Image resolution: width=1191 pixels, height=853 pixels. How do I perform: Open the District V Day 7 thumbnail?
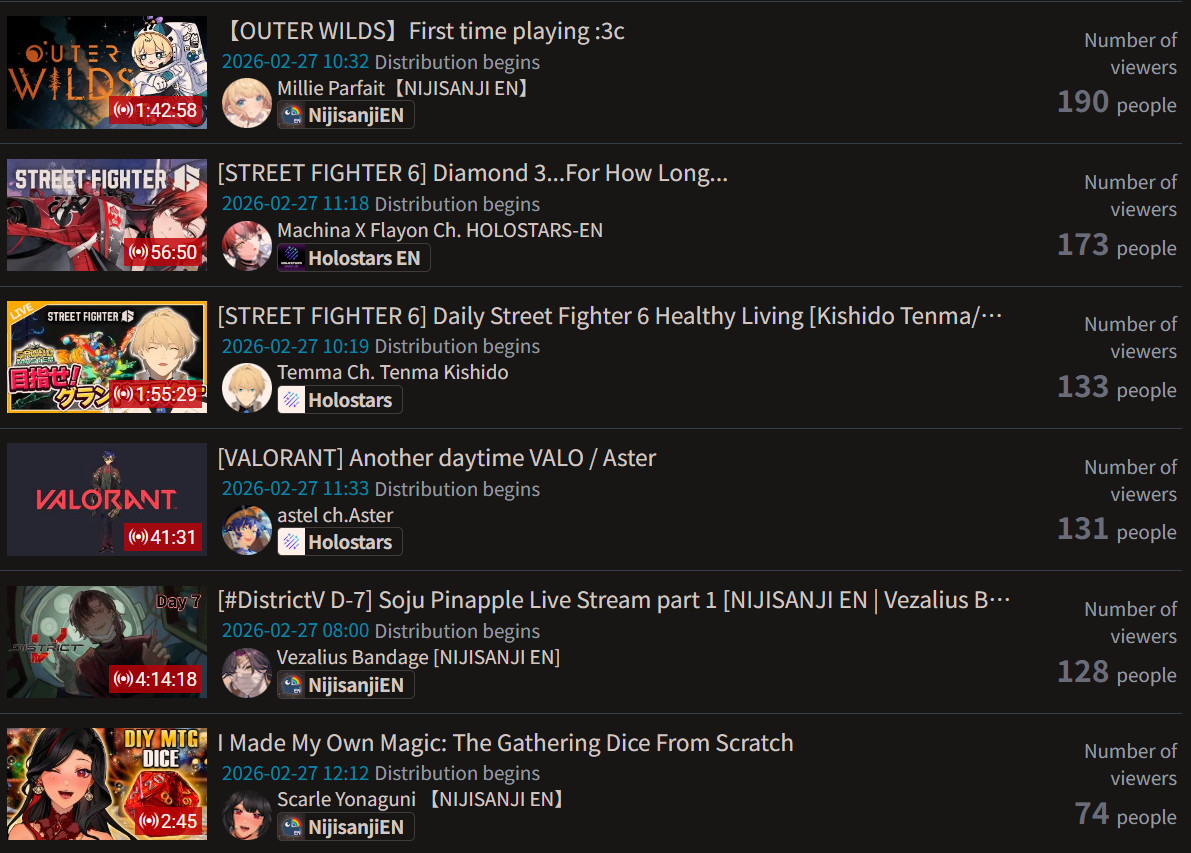point(107,642)
